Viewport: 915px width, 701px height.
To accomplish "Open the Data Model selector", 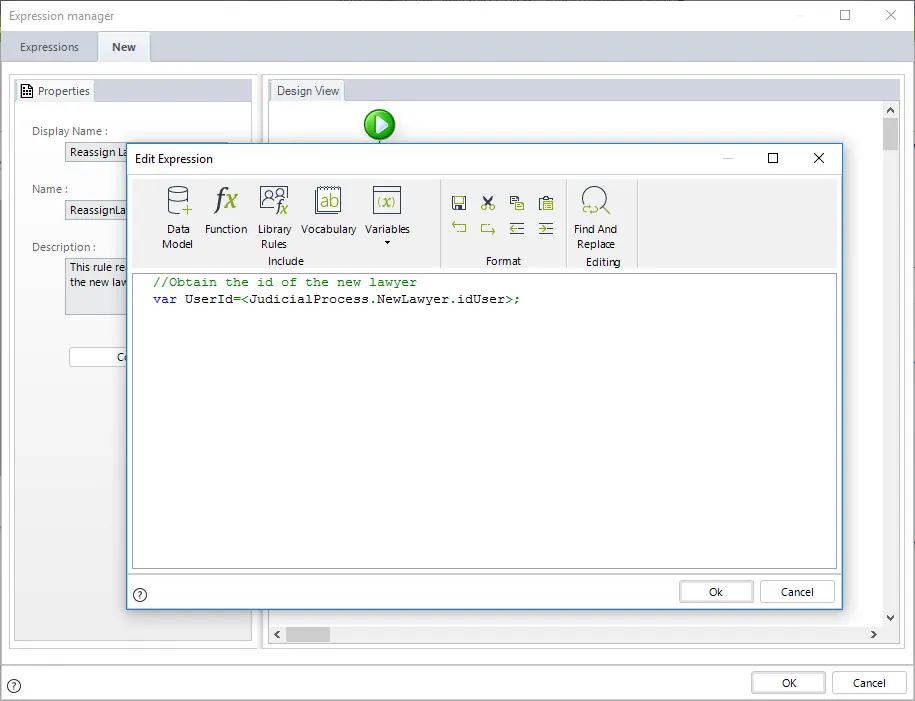I will click(x=177, y=217).
